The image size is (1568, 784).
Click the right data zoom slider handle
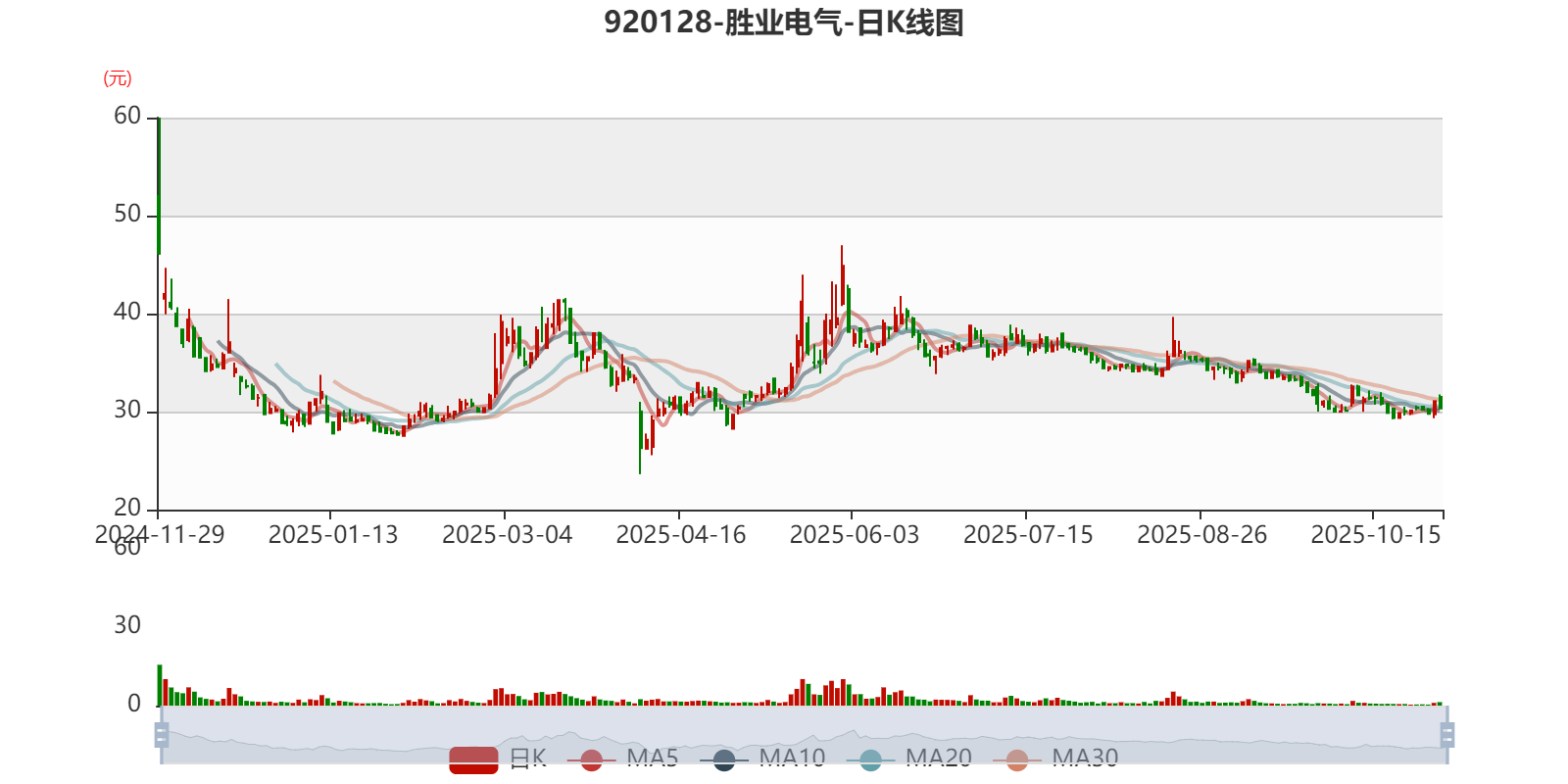1446,735
